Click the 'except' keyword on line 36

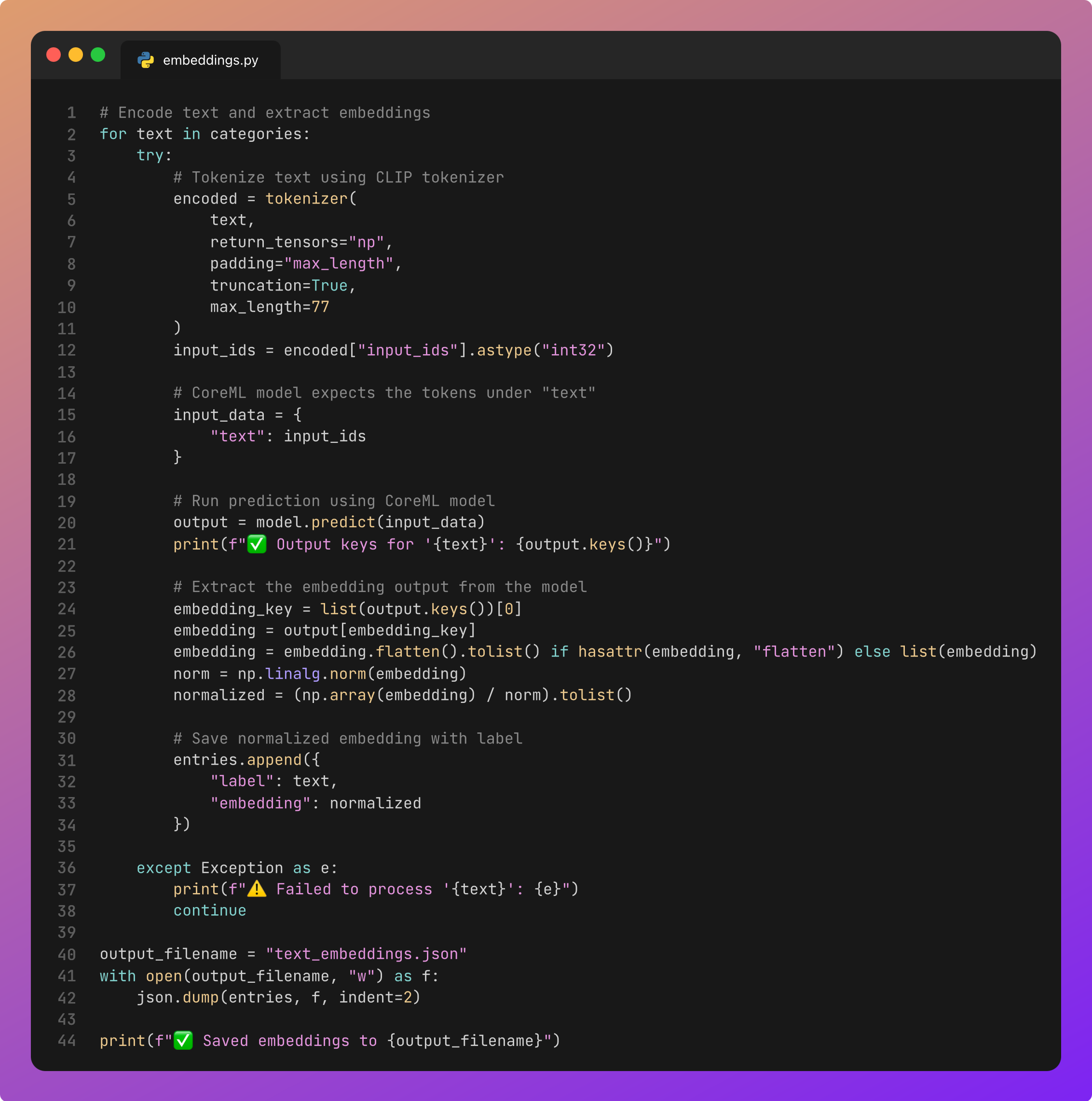pos(164,868)
